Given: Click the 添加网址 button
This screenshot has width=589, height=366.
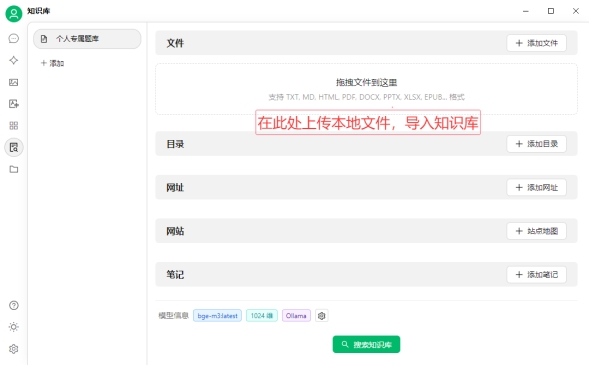Looking at the screenshot, I should pyautogui.click(x=536, y=188).
